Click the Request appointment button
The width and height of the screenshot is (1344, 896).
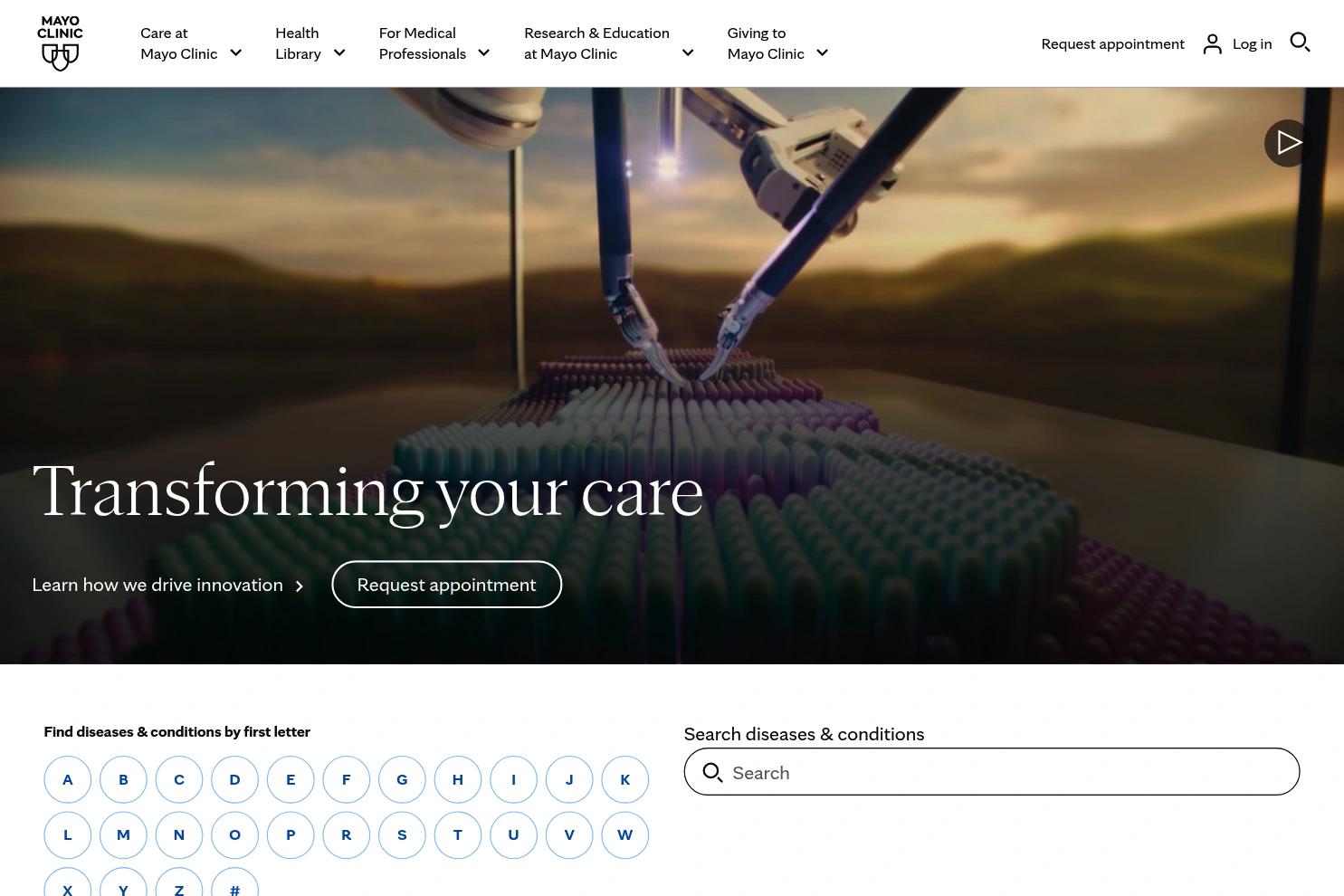coord(446,584)
